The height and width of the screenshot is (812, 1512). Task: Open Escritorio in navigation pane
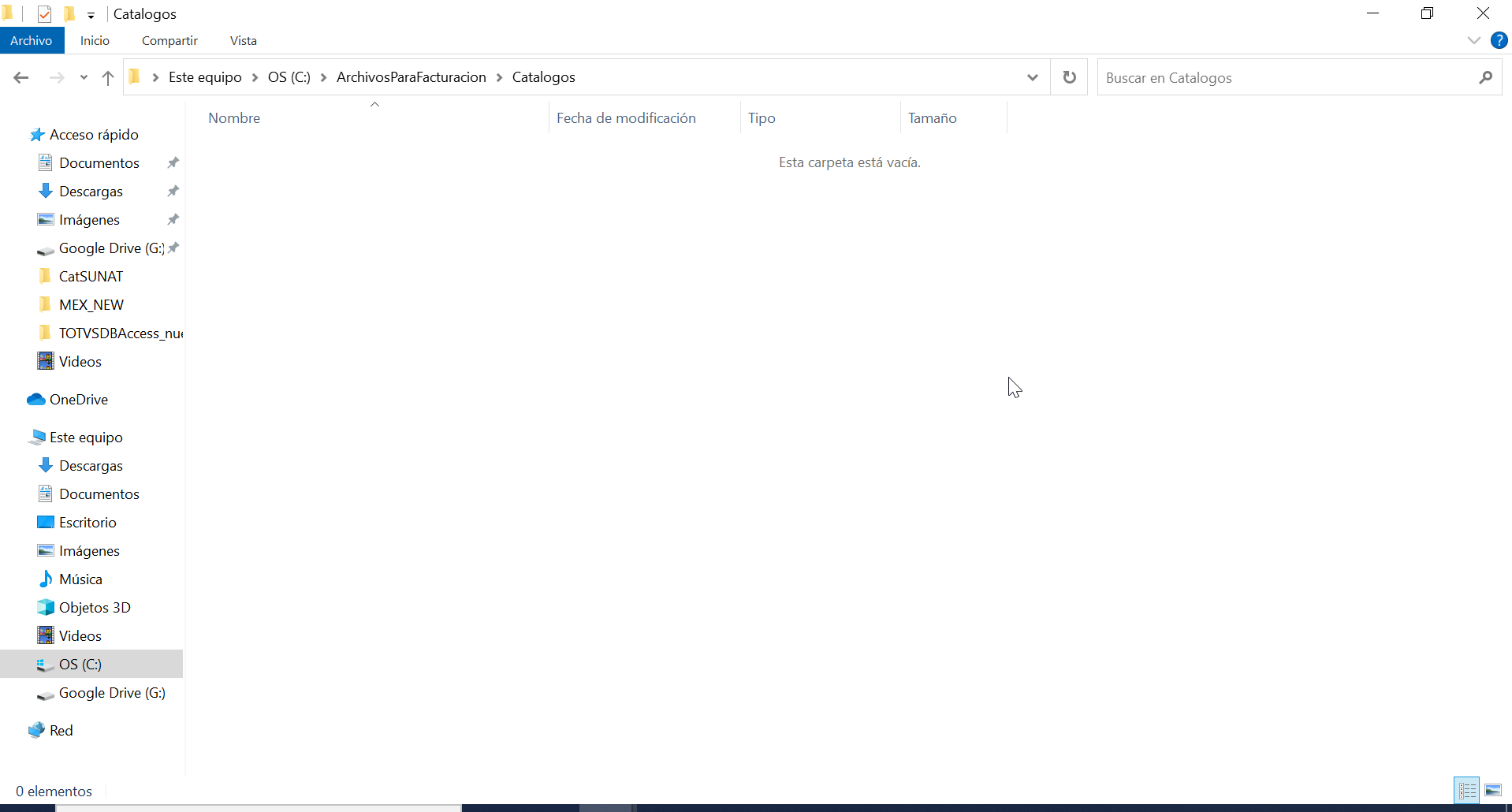[x=88, y=523]
